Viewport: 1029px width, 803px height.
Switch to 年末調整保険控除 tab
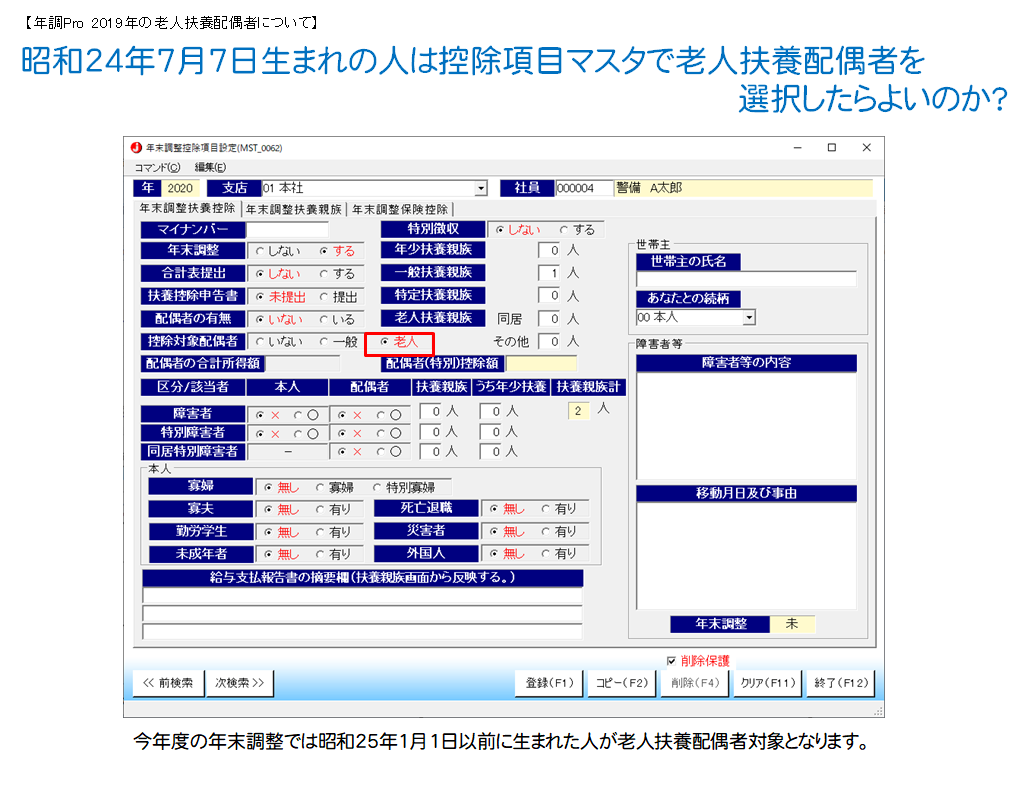(x=400, y=209)
